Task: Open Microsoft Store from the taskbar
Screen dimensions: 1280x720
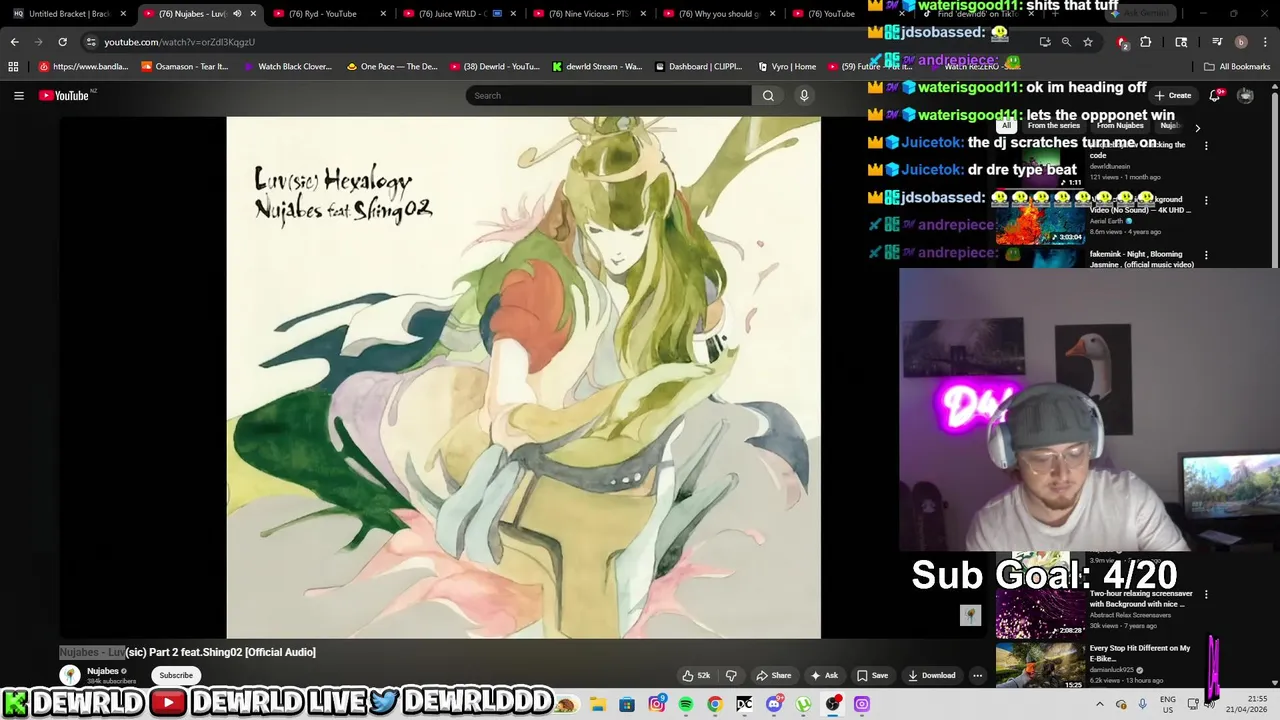Action: (x=627, y=704)
